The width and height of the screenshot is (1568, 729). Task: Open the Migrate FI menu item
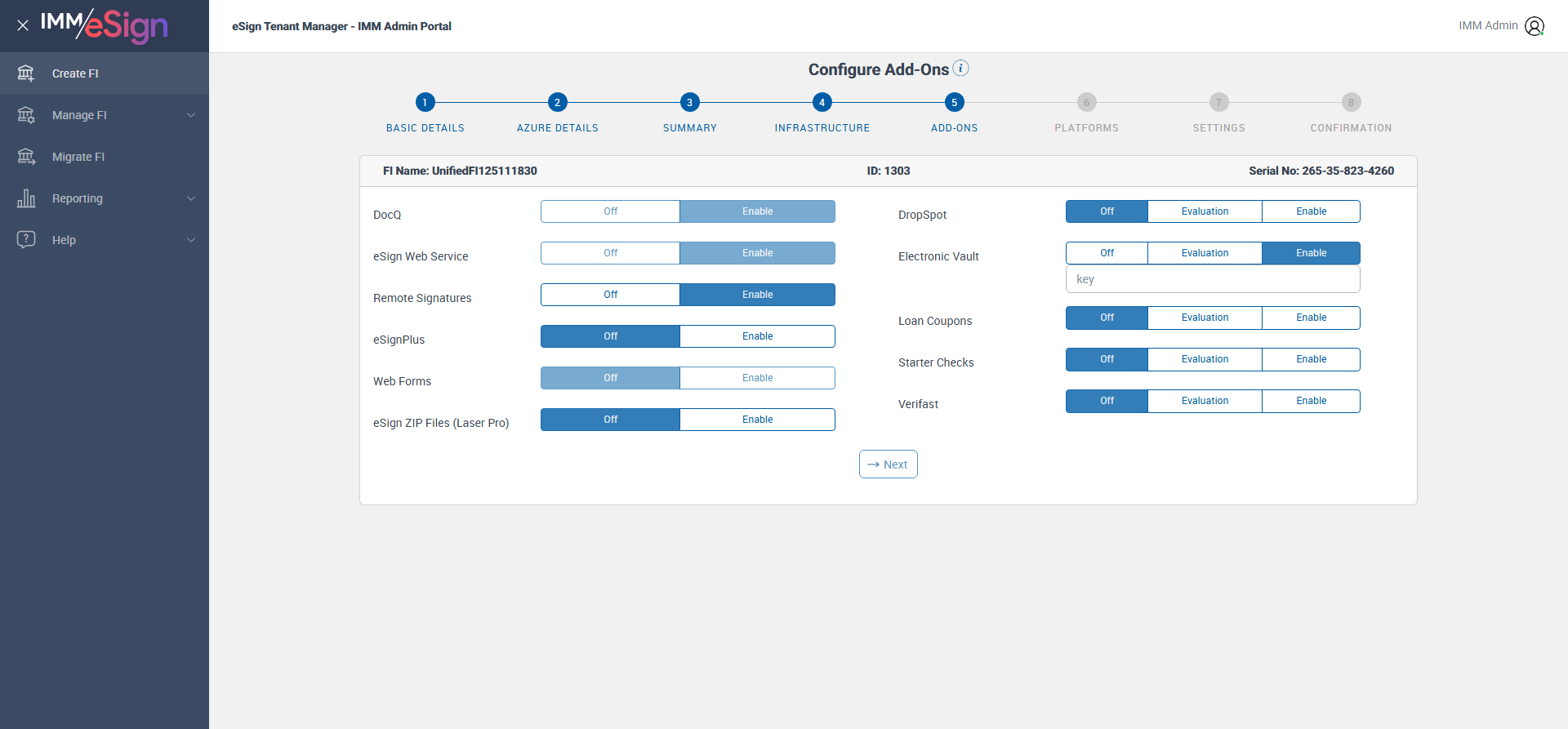click(105, 157)
